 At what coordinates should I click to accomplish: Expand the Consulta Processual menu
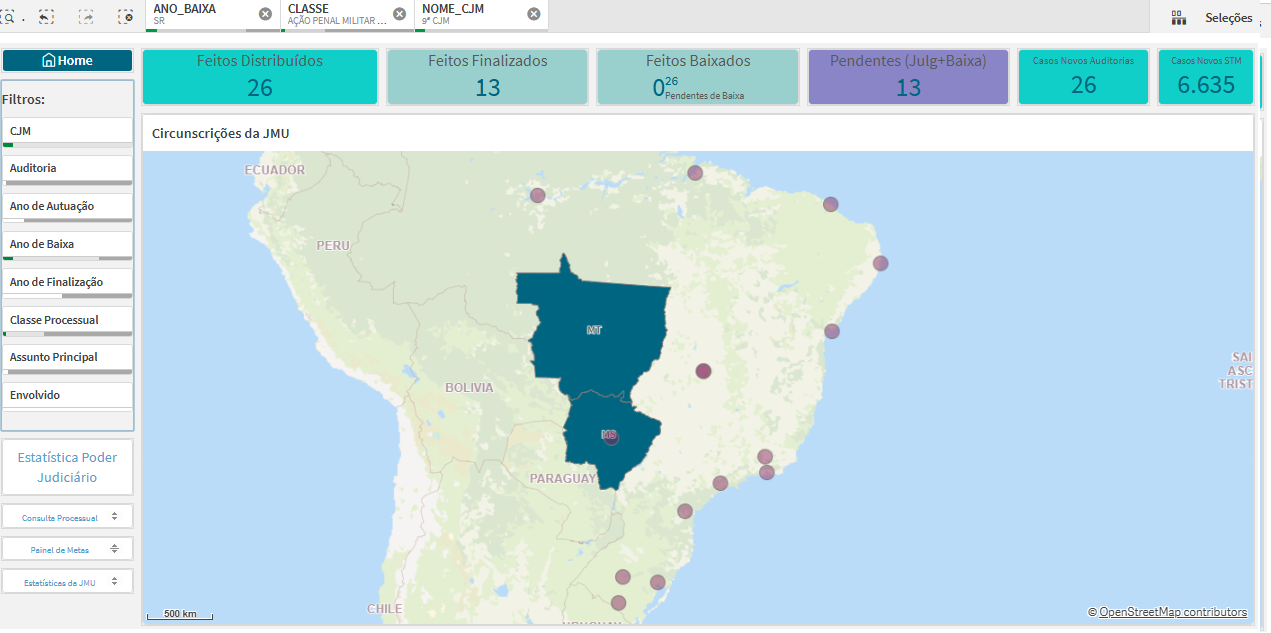(67, 518)
